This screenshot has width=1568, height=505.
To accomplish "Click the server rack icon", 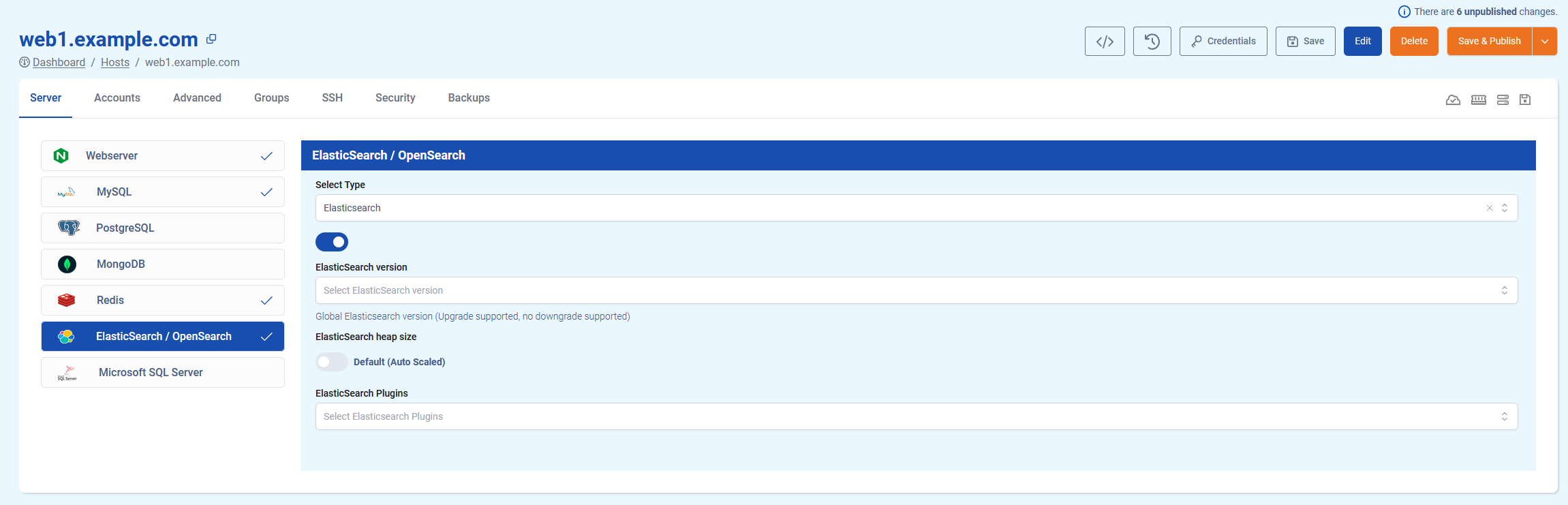I will point(1503,100).
